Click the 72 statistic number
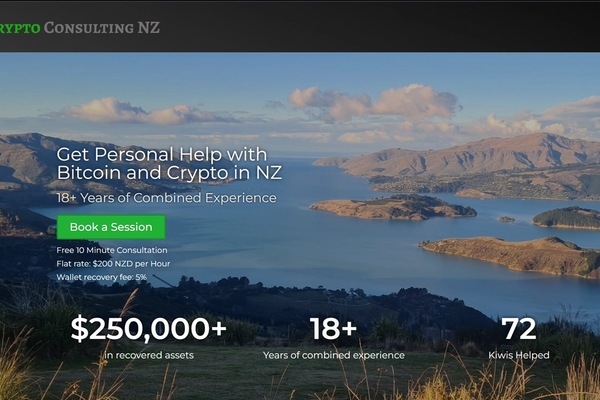 [x=518, y=329]
